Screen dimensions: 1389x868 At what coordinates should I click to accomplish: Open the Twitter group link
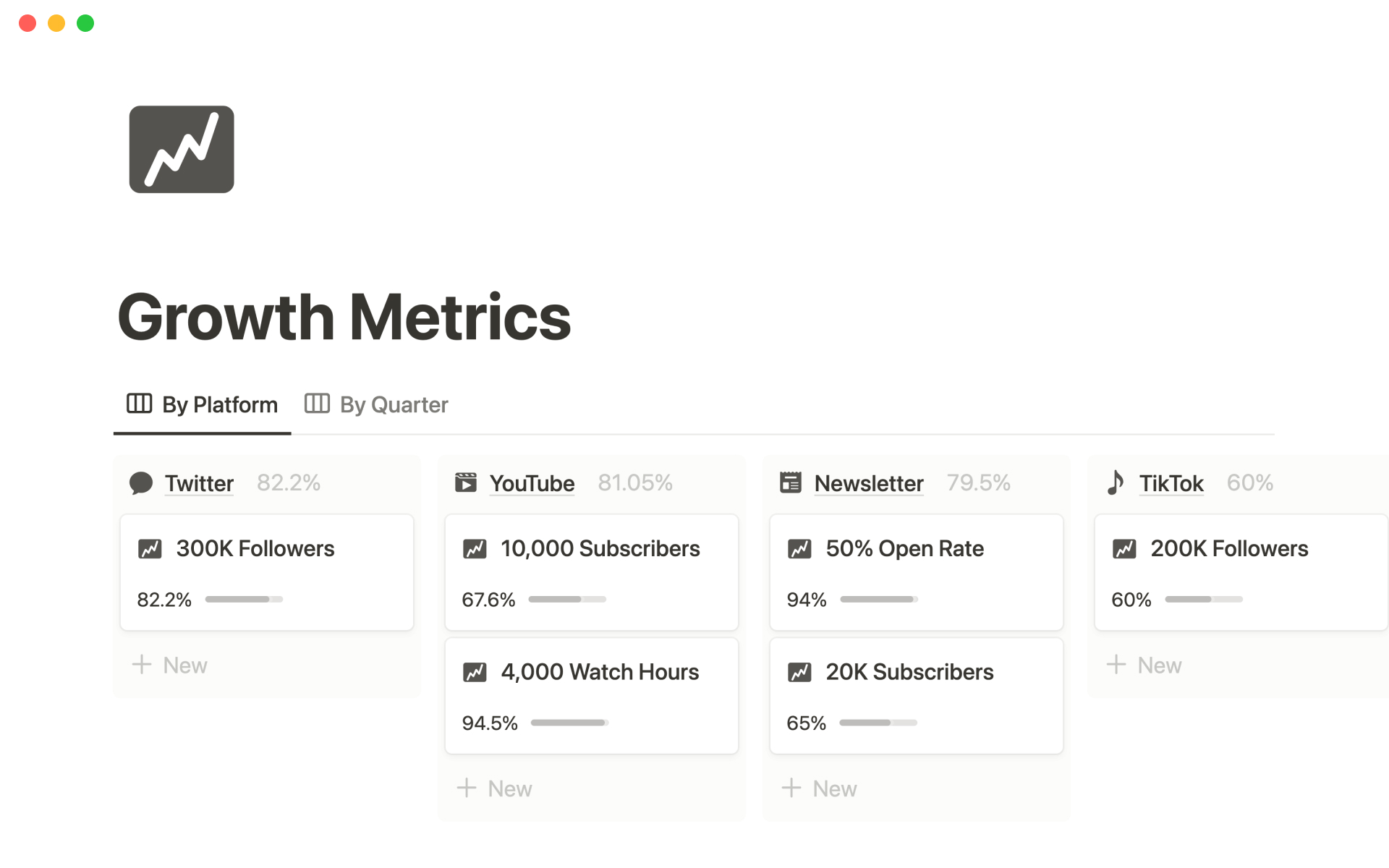point(199,483)
